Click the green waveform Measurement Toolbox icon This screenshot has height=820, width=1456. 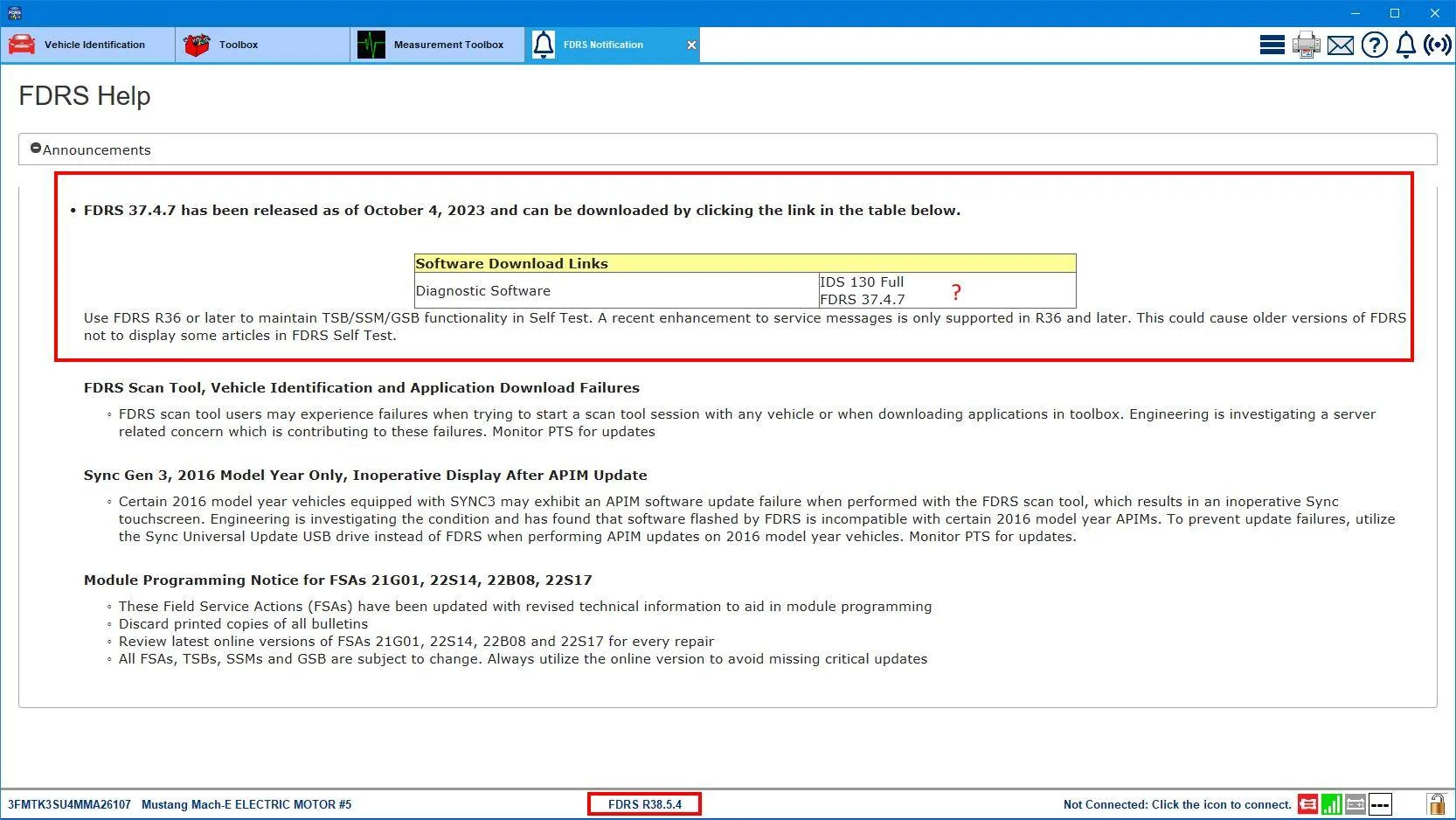tap(371, 45)
